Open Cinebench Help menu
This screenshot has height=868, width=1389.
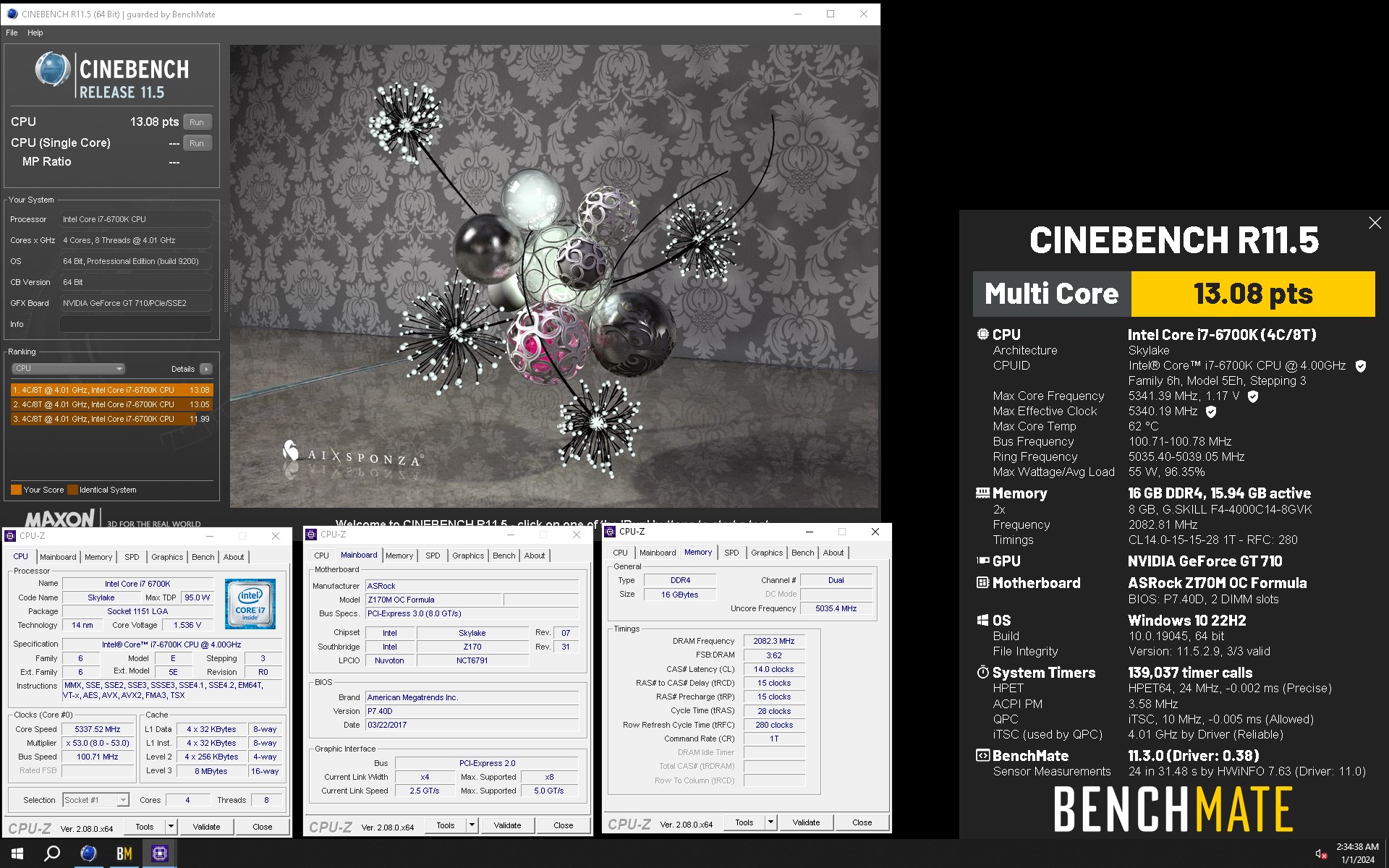pyautogui.click(x=35, y=33)
